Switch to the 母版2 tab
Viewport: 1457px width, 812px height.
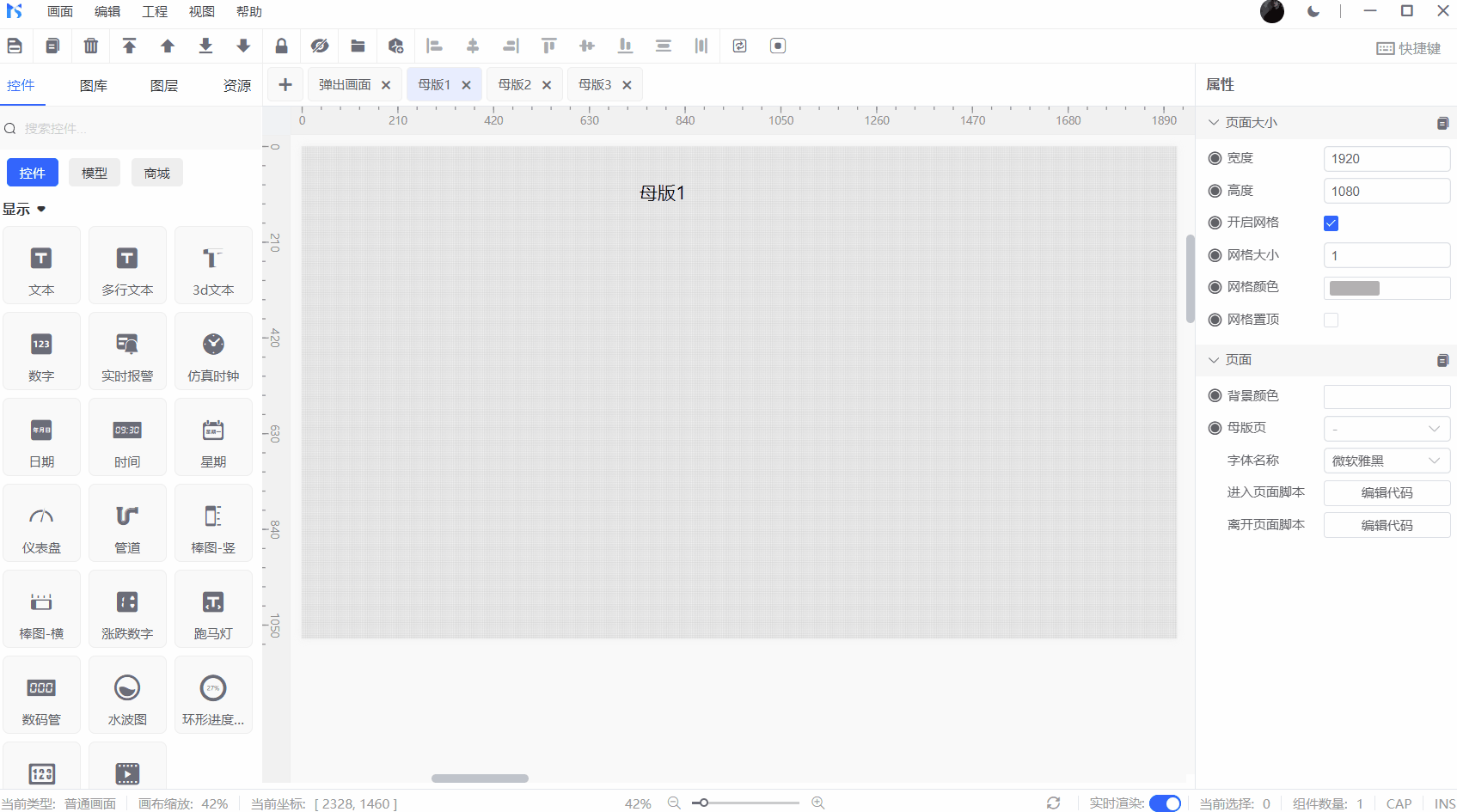[515, 85]
